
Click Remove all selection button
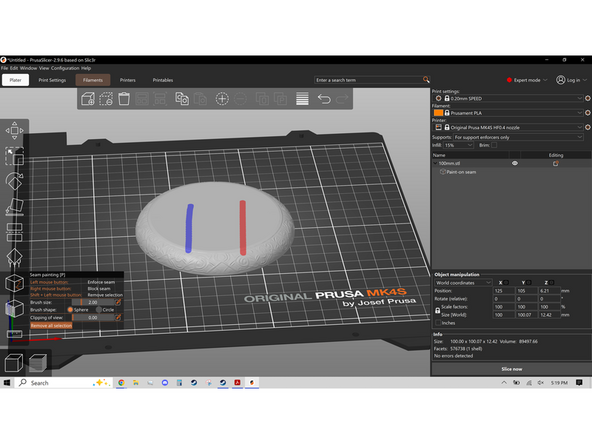(51, 325)
